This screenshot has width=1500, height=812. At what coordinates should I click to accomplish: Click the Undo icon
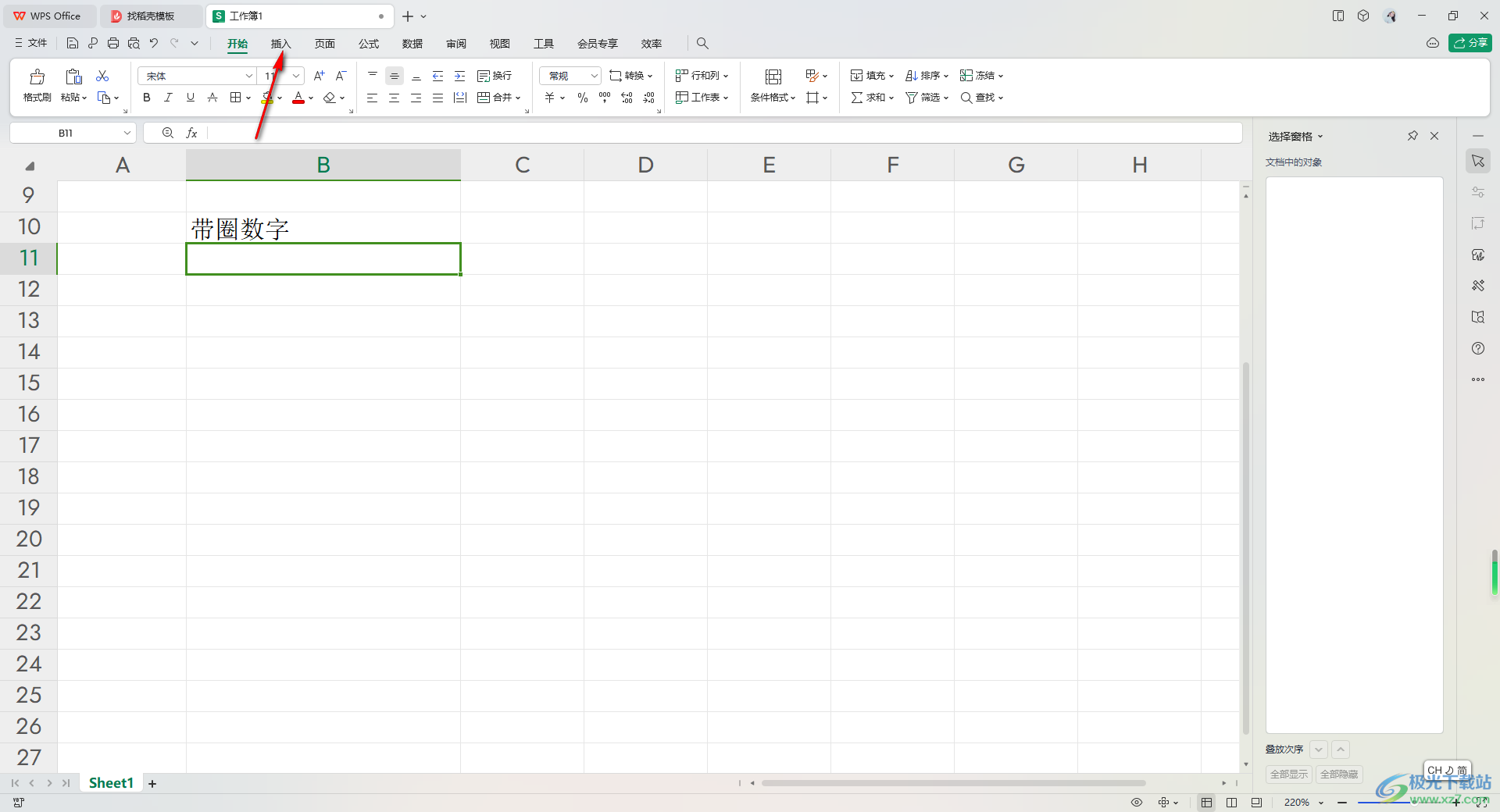[x=154, y=43]
